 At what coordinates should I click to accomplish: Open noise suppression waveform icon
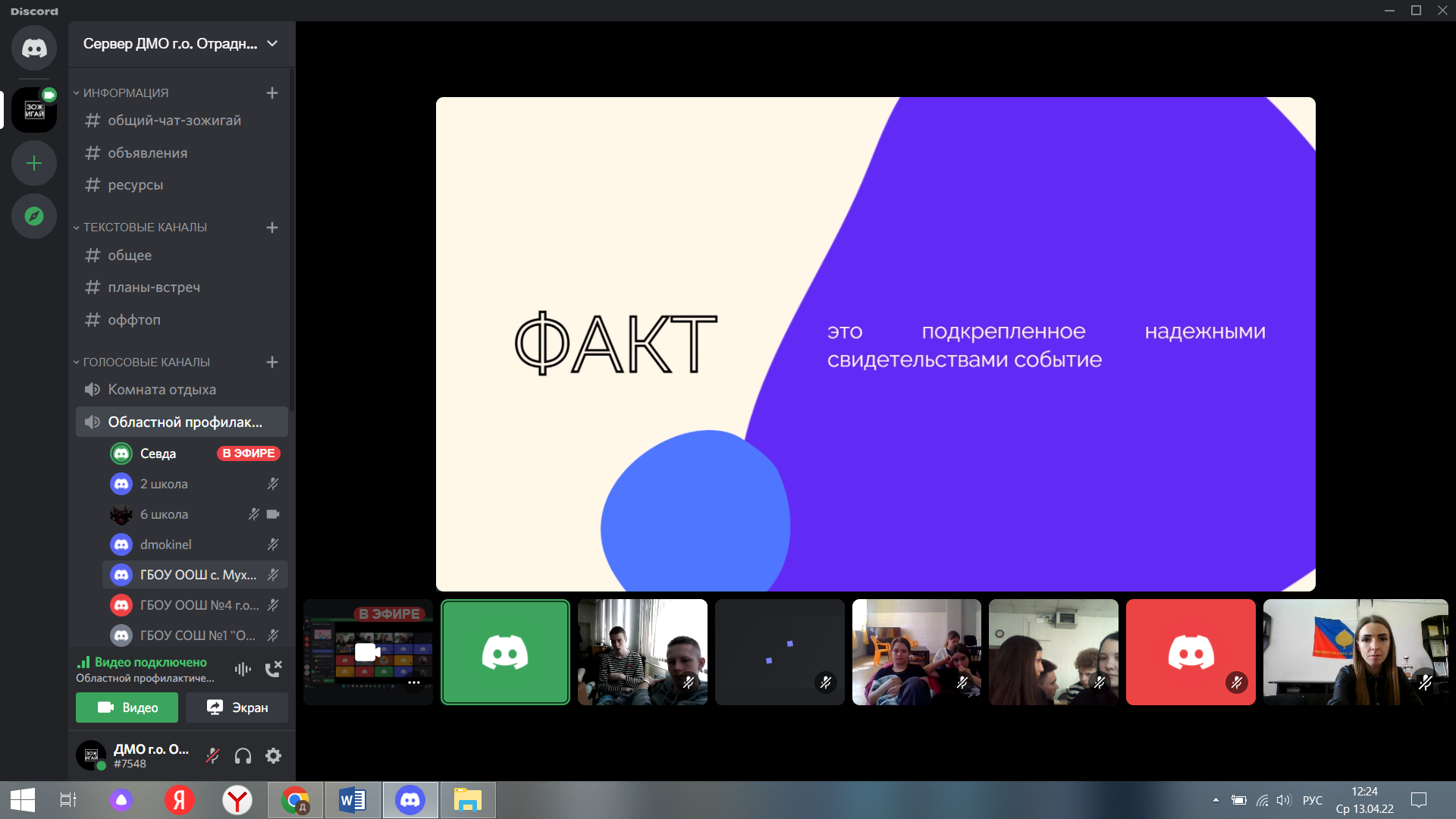point(243,669)
